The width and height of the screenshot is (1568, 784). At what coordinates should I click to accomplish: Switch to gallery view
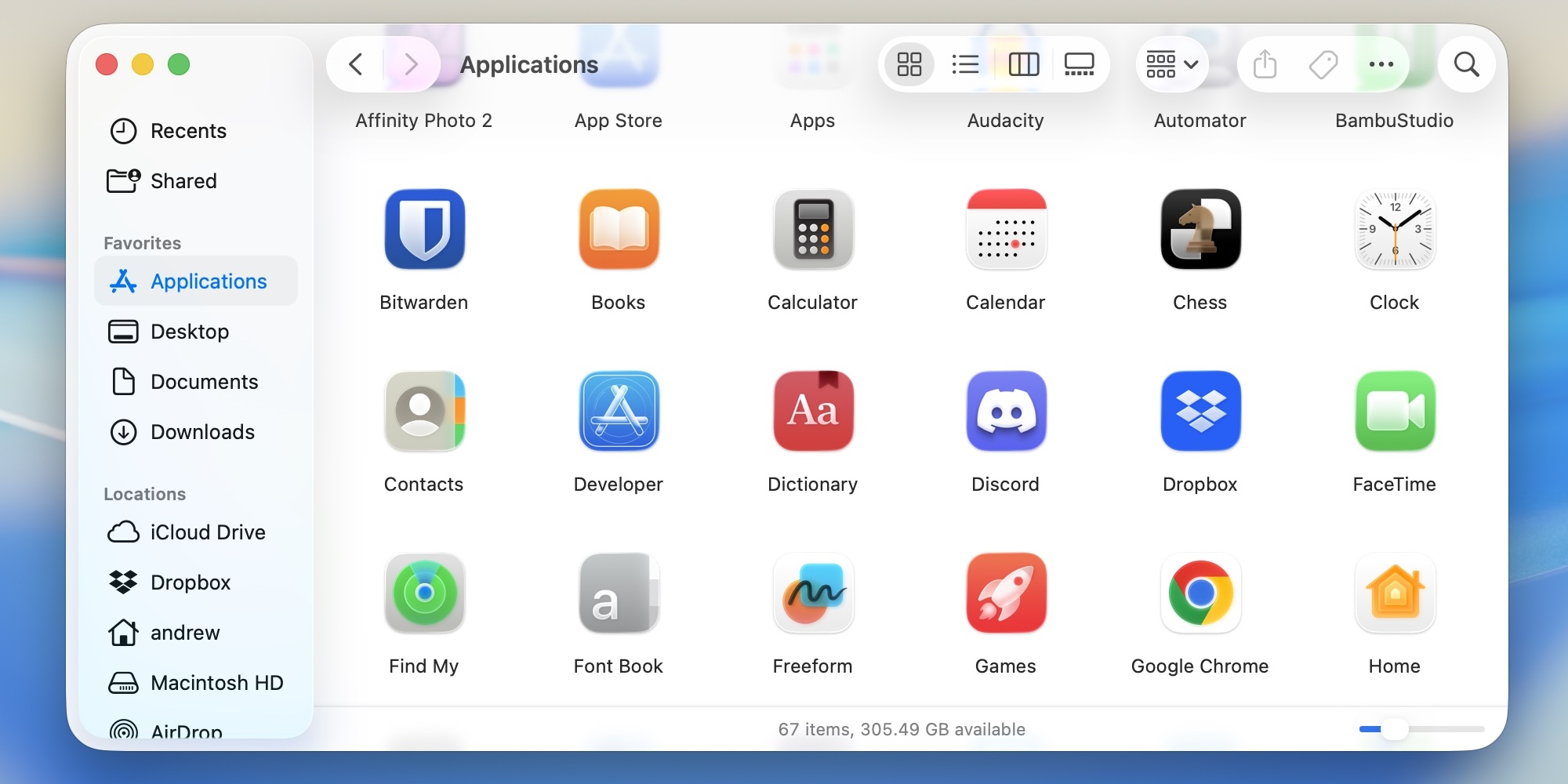click(x=1080, y=64)
